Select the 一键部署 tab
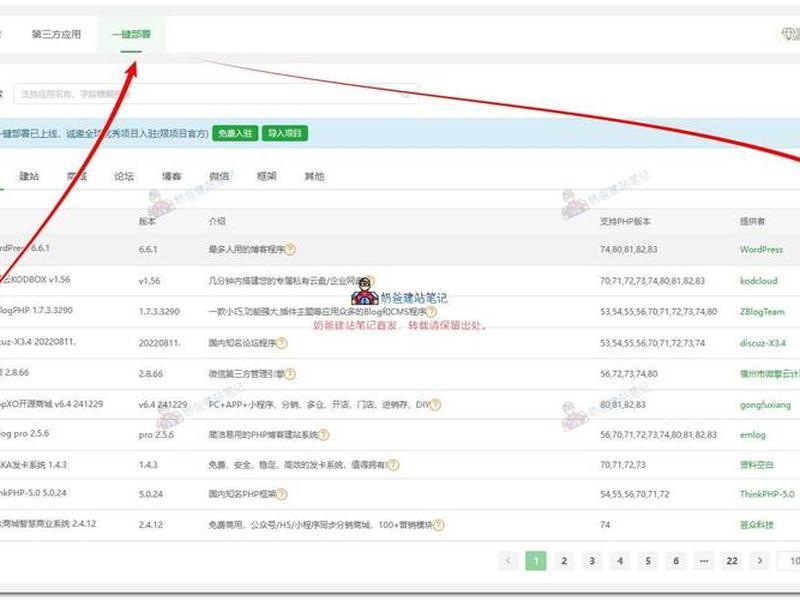The image size is (800, 600). (x=131, y=34)
